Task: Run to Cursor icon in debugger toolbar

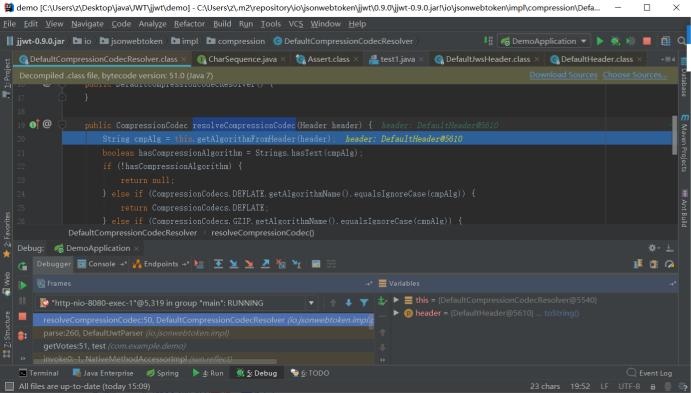Action: point(297,264)
